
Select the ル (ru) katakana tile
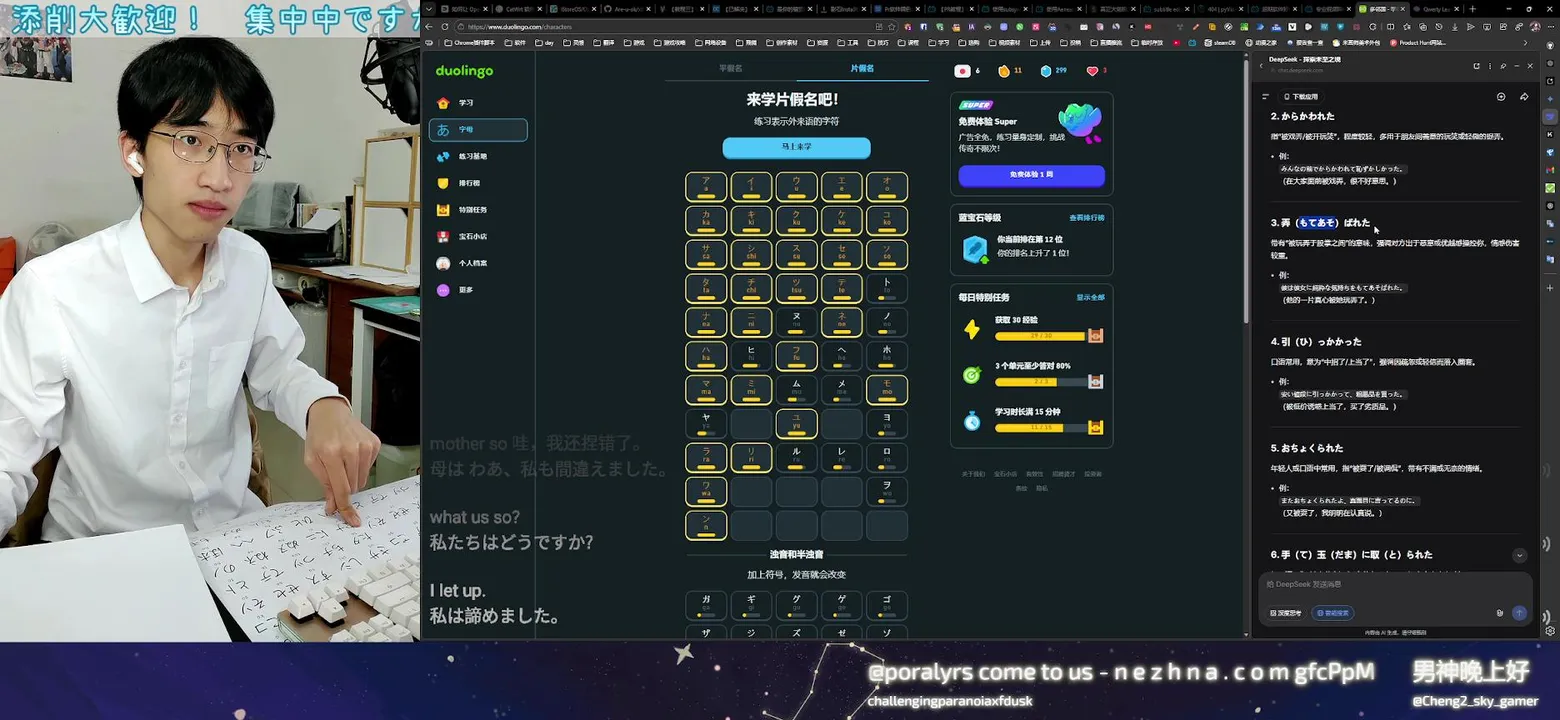(x=796, y=458)
